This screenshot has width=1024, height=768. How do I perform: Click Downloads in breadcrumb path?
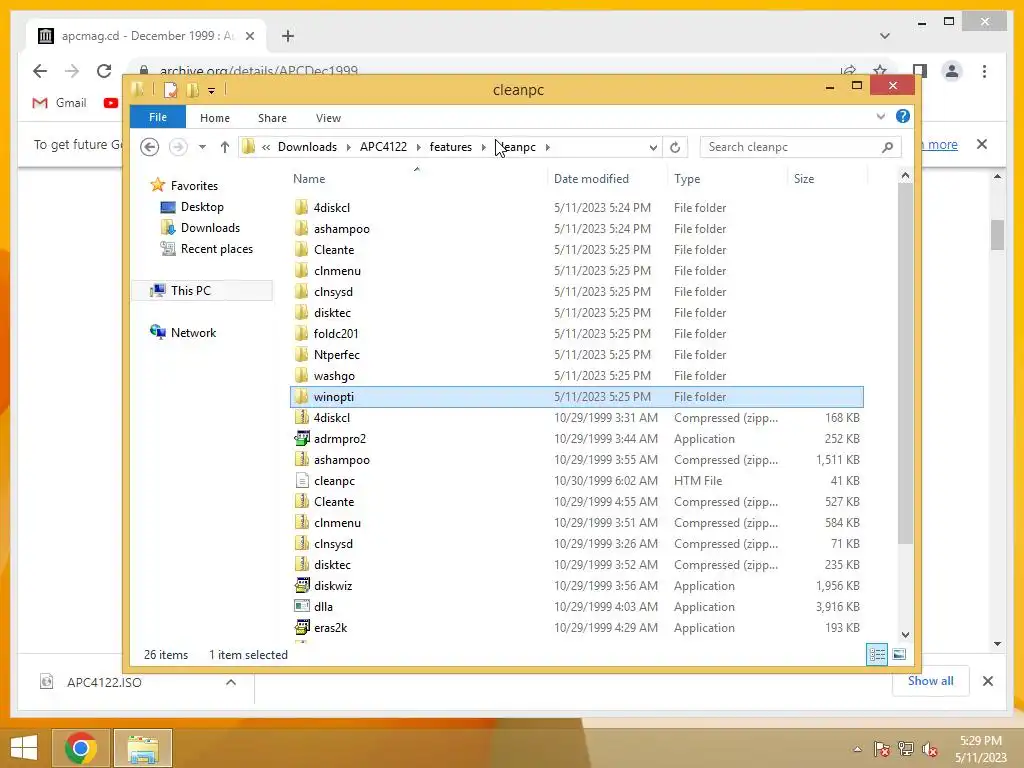[x=307, y=147]
